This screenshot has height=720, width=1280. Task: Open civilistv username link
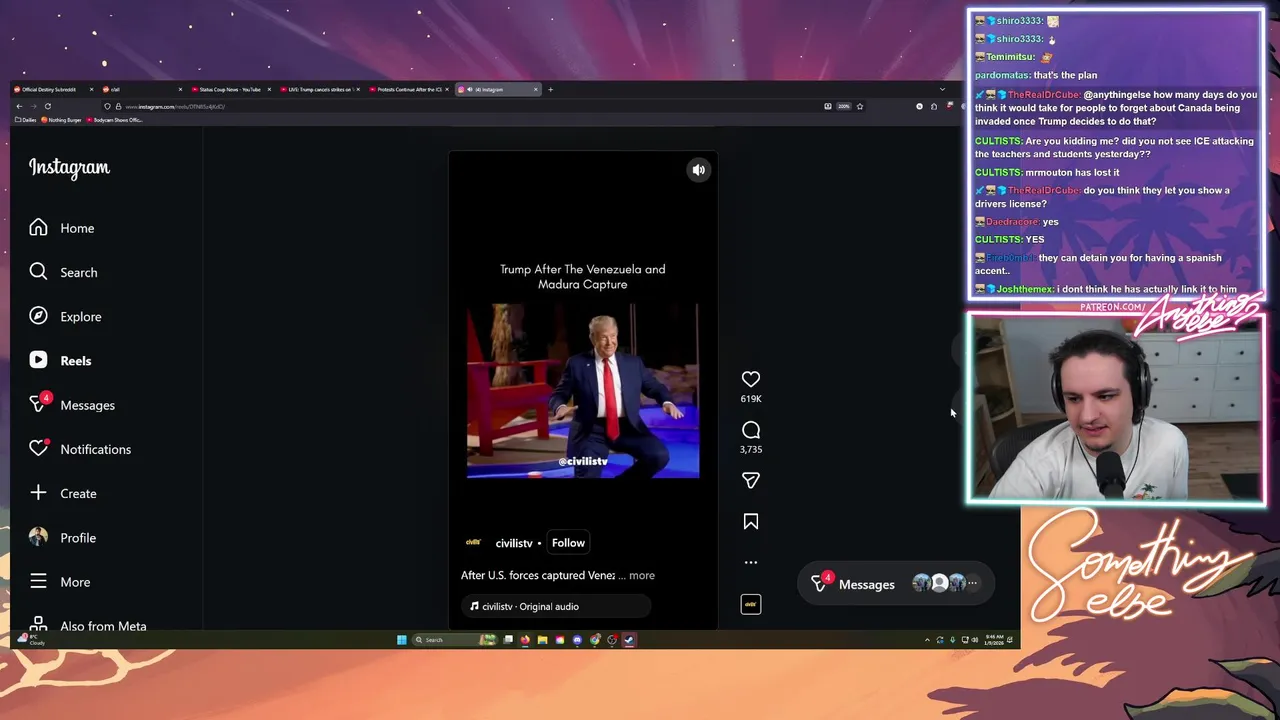click(514, 543)
